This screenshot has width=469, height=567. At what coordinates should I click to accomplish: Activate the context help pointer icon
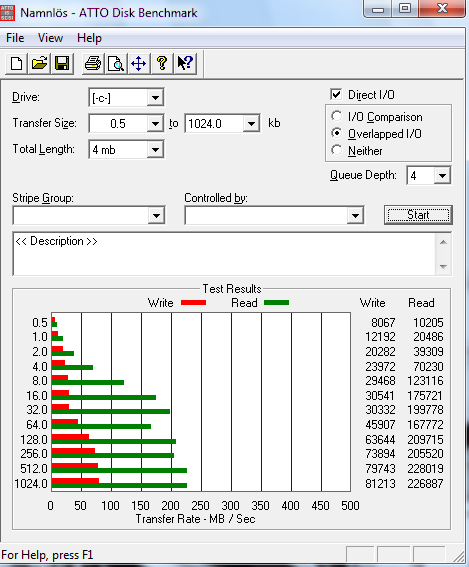(186, 64)
